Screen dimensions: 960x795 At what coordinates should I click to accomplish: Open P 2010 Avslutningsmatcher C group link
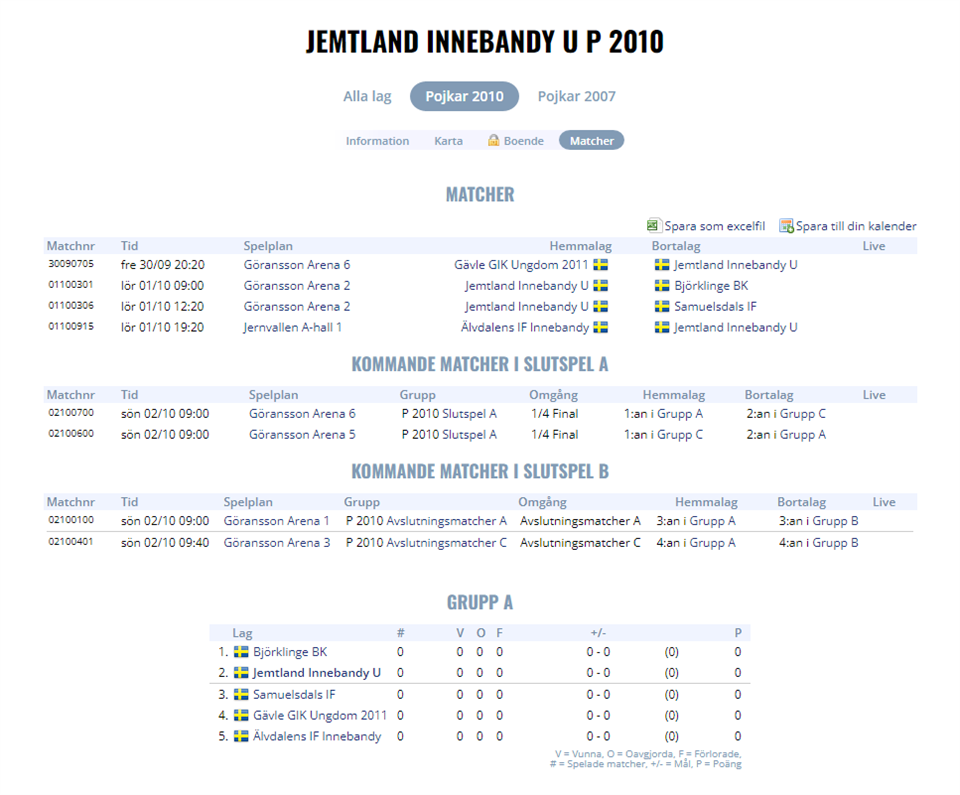[426, 543]
